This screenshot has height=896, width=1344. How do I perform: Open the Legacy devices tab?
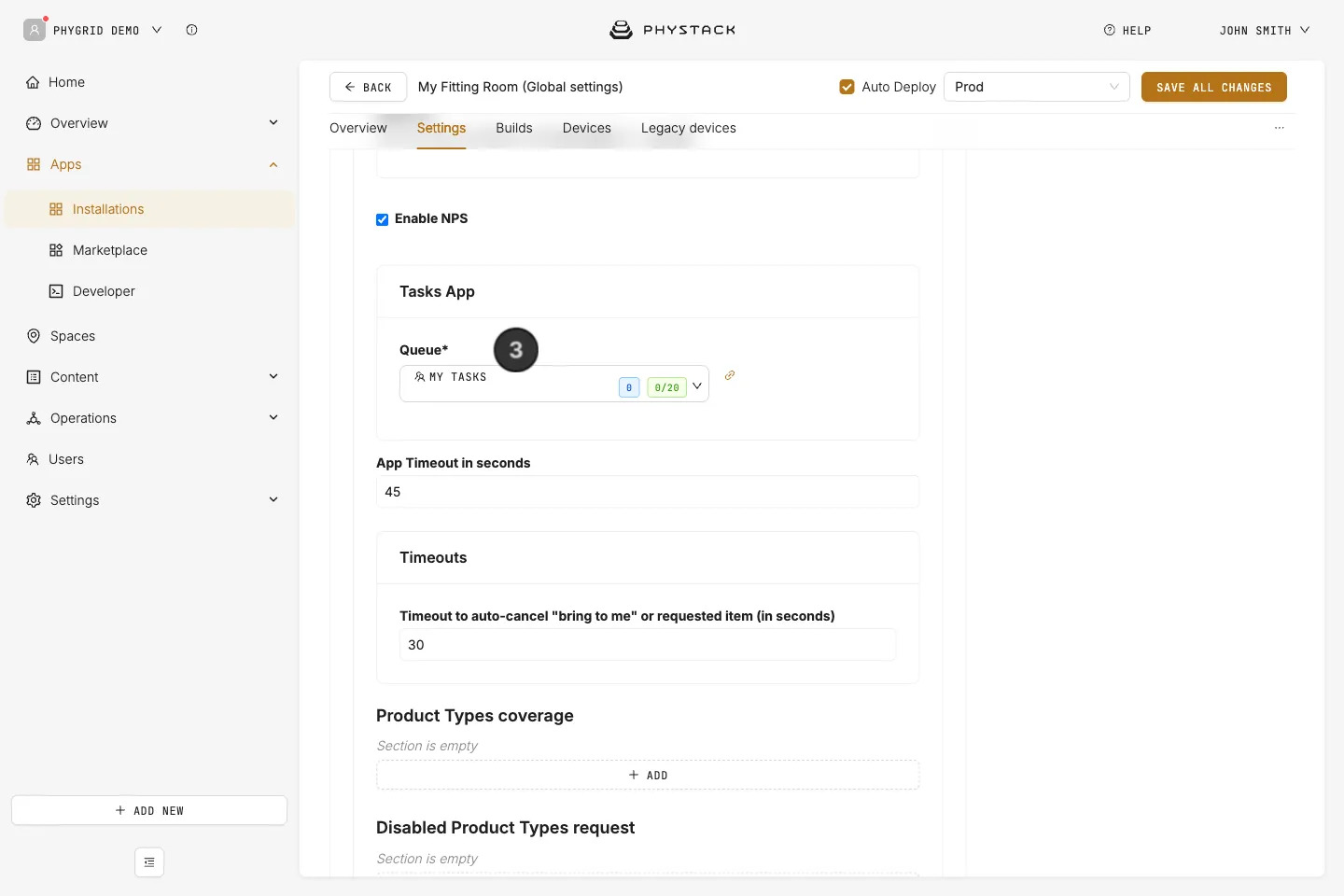point(689,128)
